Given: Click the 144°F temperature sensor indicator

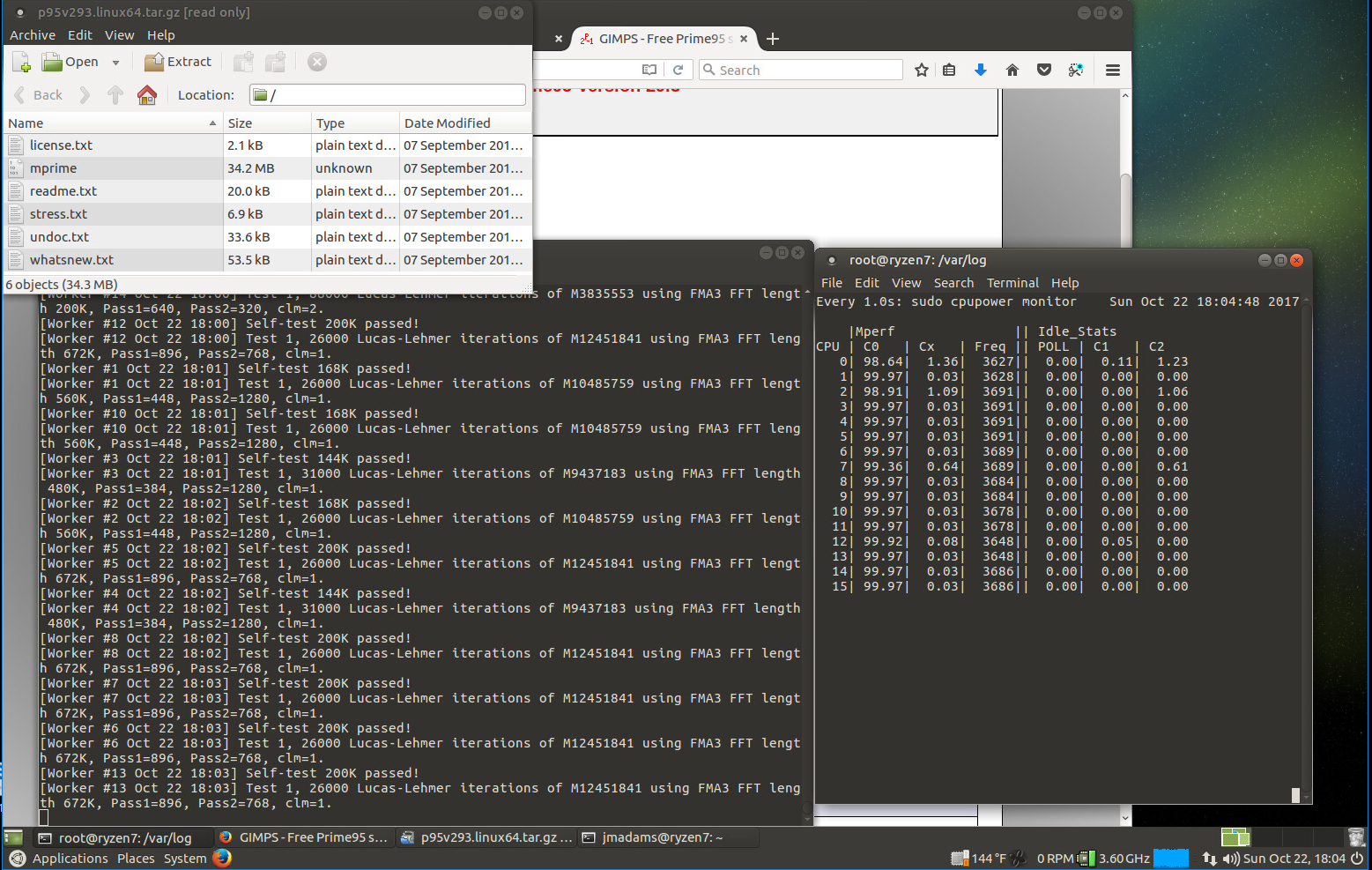Looking at the screenshot, I should click(979, 859).
